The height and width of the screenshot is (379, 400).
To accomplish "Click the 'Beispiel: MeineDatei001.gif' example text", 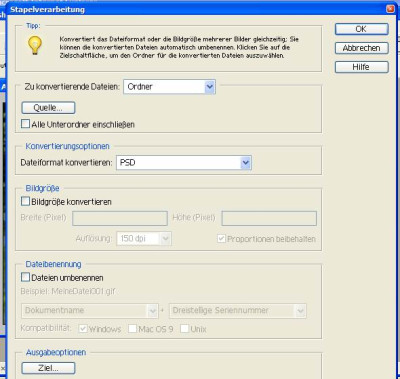I will [x=68, y=291].
